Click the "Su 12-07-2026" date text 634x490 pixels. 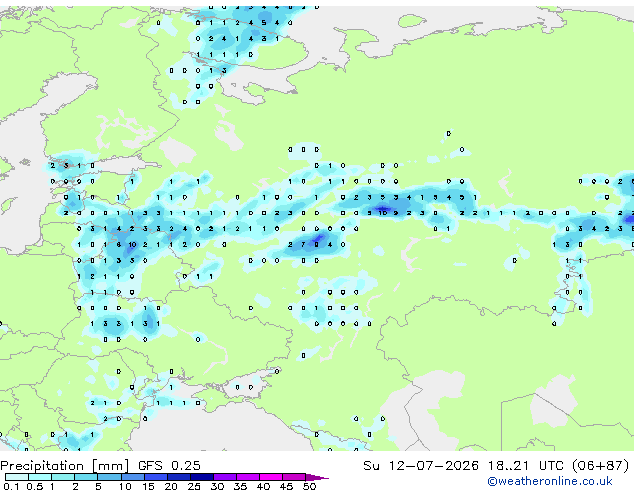pos(421,465)
